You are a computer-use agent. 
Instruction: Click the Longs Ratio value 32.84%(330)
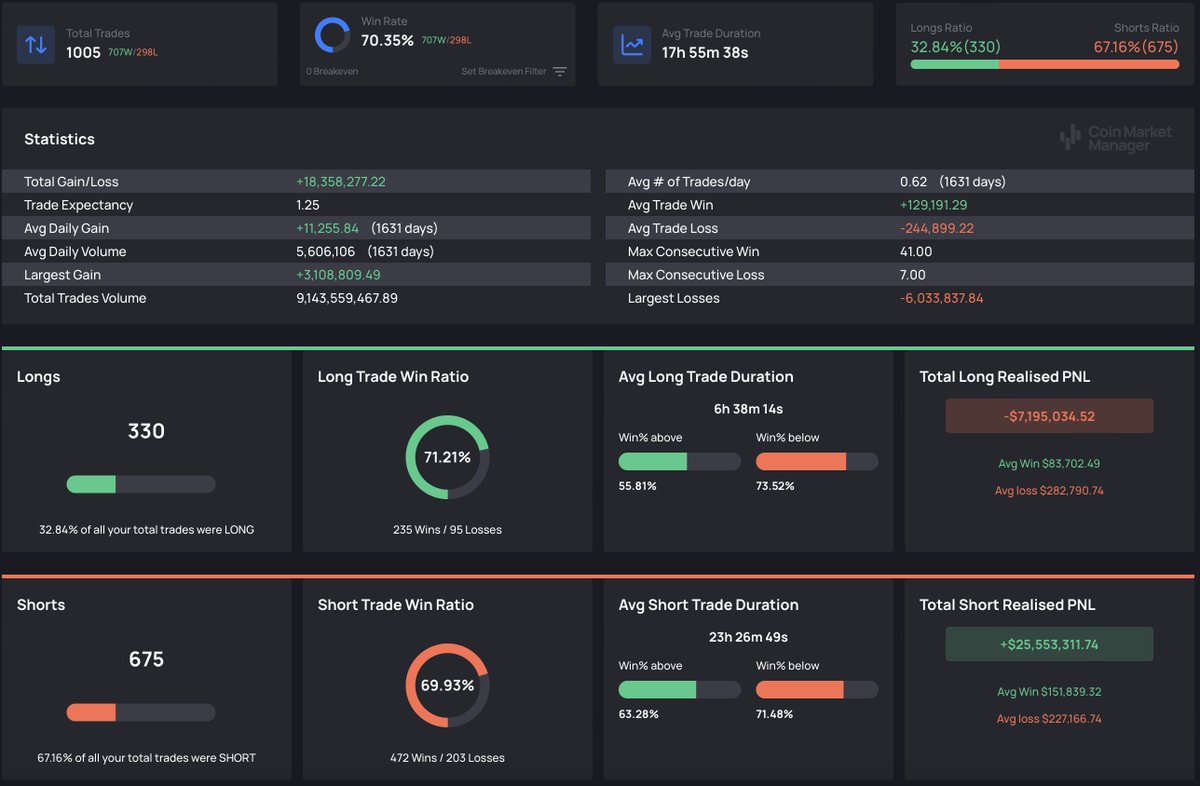click(x=956, y=47)
